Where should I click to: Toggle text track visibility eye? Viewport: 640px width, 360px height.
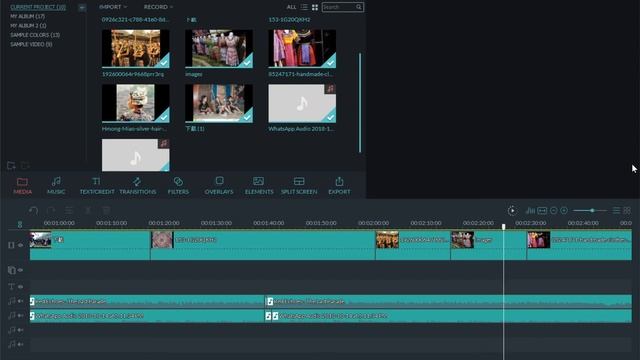[x=20, y=287]
